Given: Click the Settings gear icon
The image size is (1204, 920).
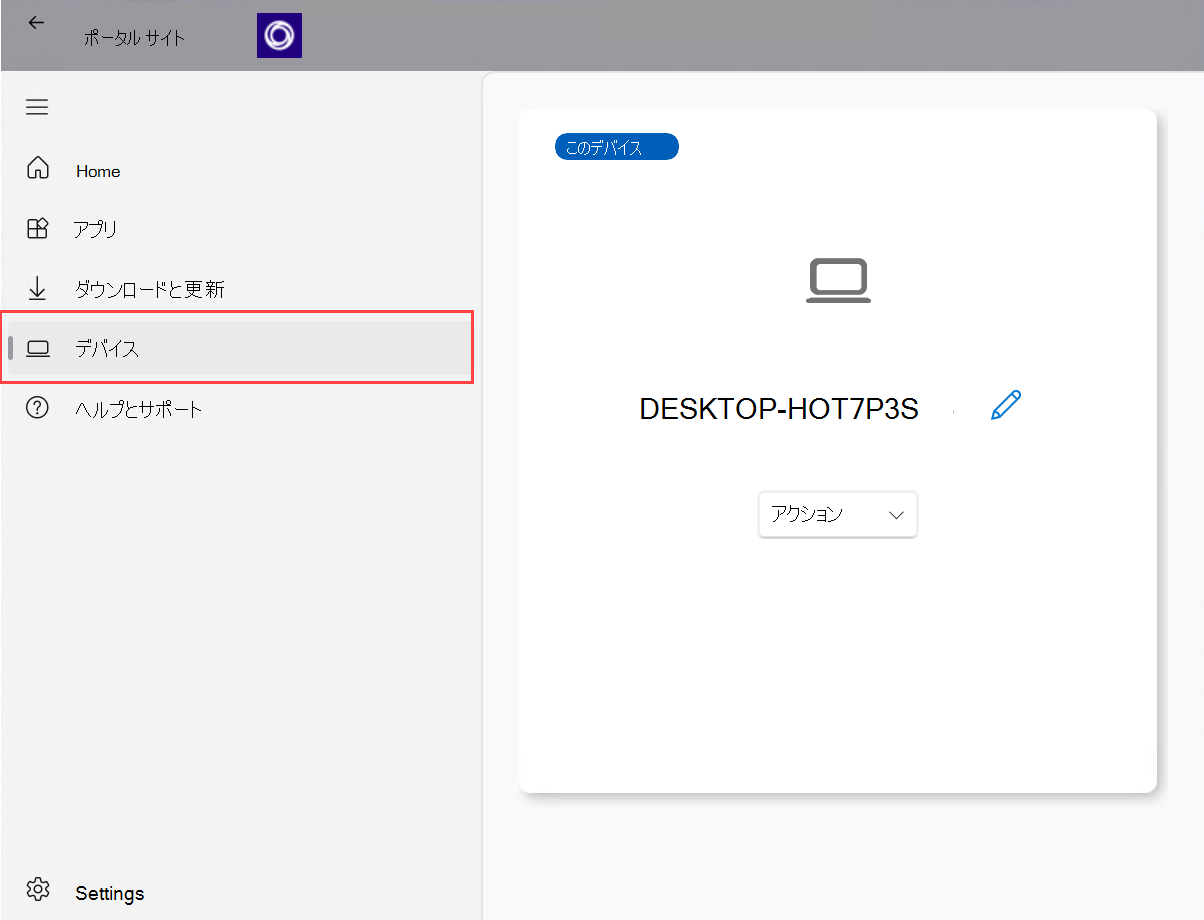Looking at the screenshot, I should tap(38, 889).
